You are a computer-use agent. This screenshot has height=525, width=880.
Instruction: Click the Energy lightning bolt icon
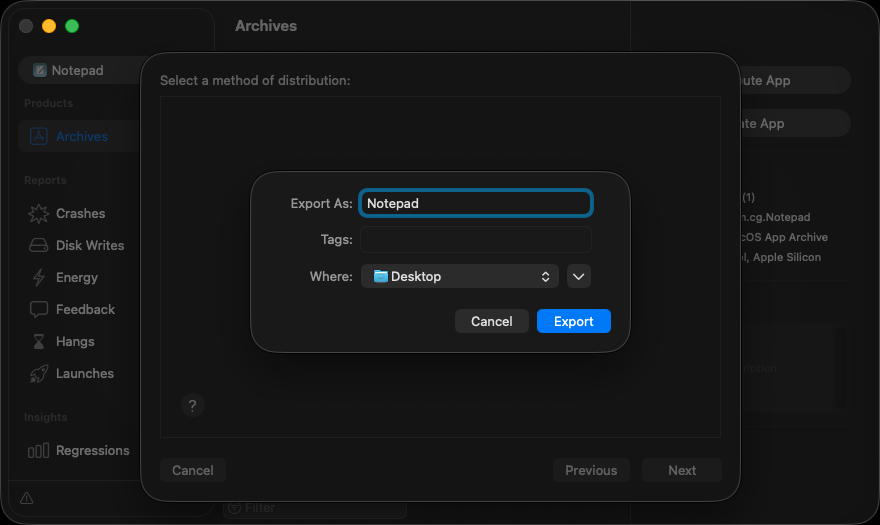[x=39, y=277]
